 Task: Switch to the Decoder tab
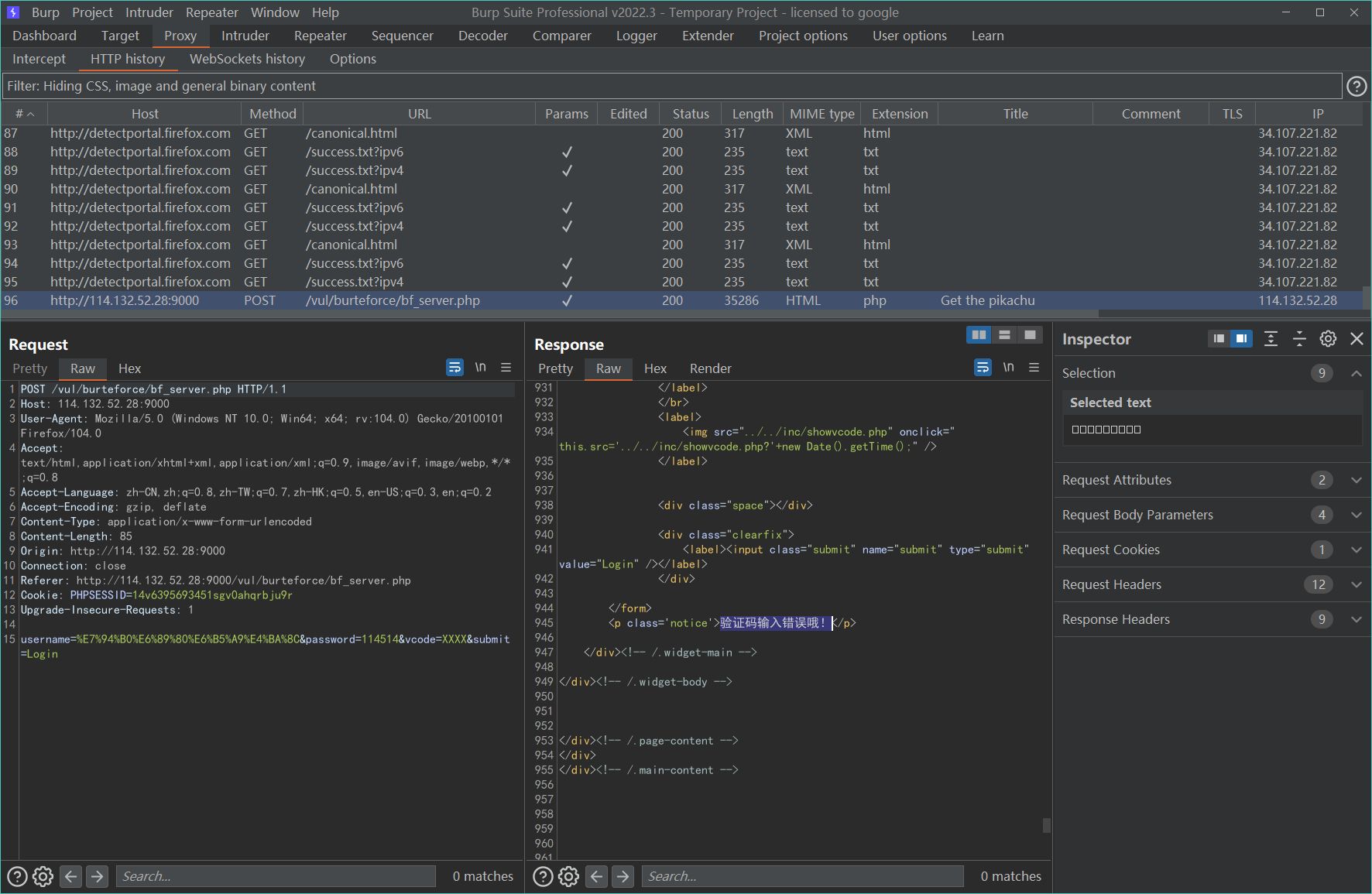click(x=483, y=36)
